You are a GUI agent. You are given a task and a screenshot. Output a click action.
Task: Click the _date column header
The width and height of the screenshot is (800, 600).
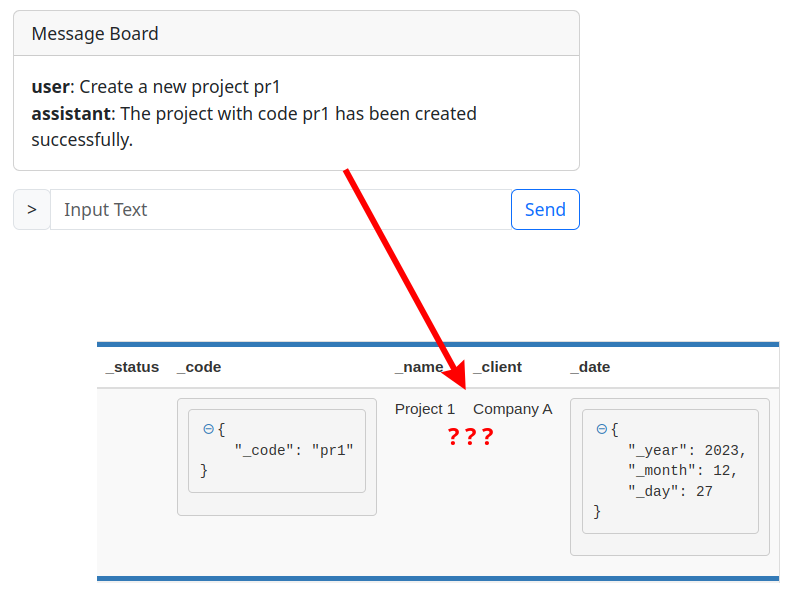pyautogui.click(x=590, y=367)
